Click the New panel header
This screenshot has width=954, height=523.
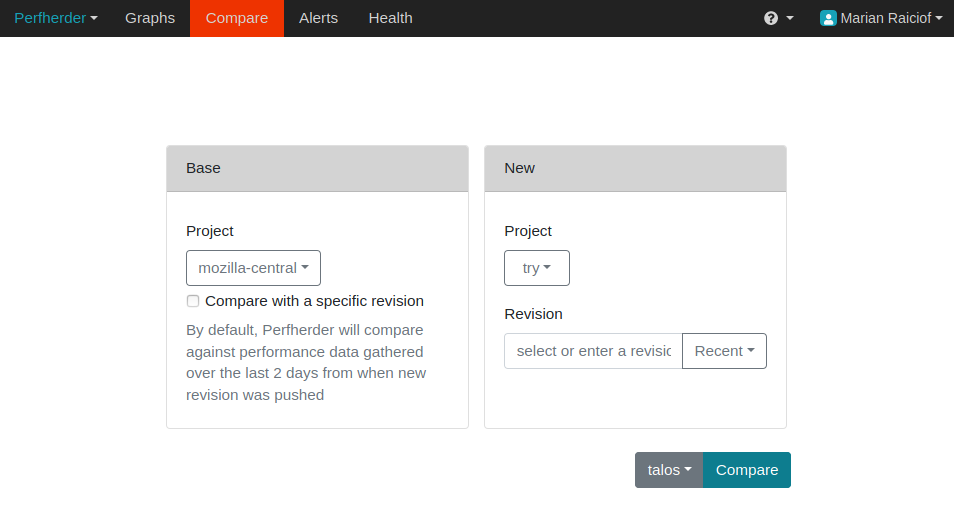tap(635, 168)
